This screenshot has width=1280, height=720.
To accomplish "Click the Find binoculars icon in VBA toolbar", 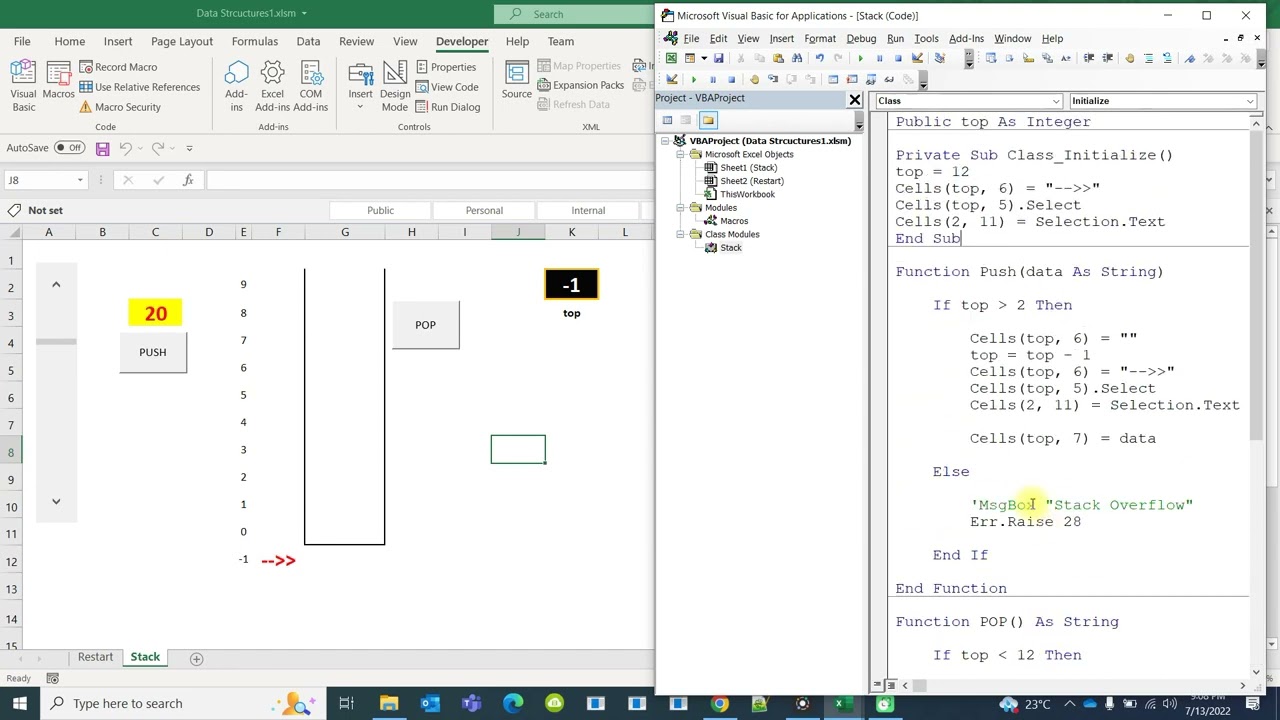I will click(x=797, y=58).
